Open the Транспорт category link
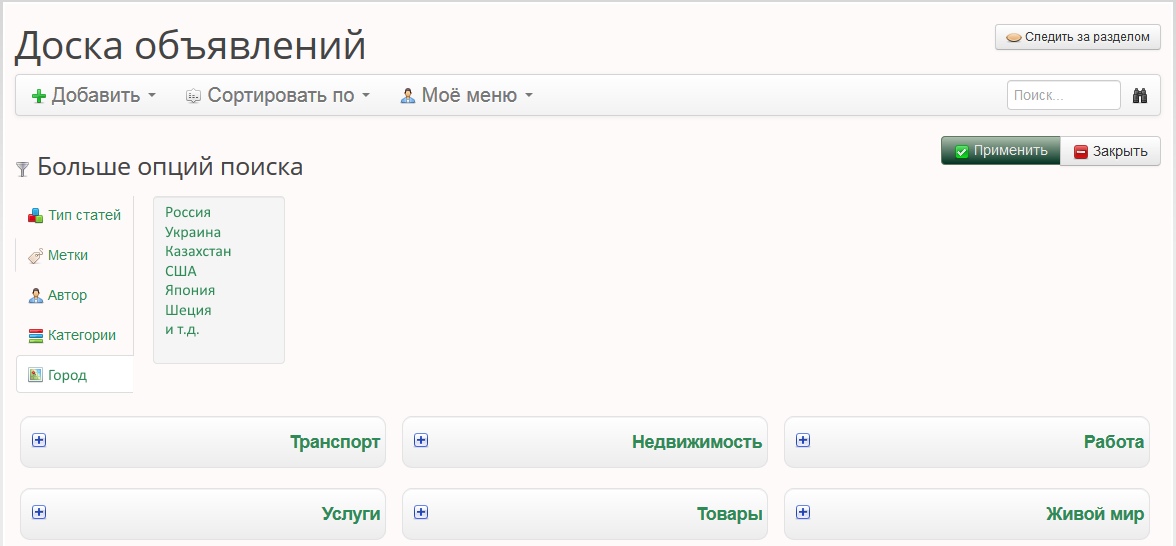Screen dimensions: 1176x546 click(x=334, y=442)
